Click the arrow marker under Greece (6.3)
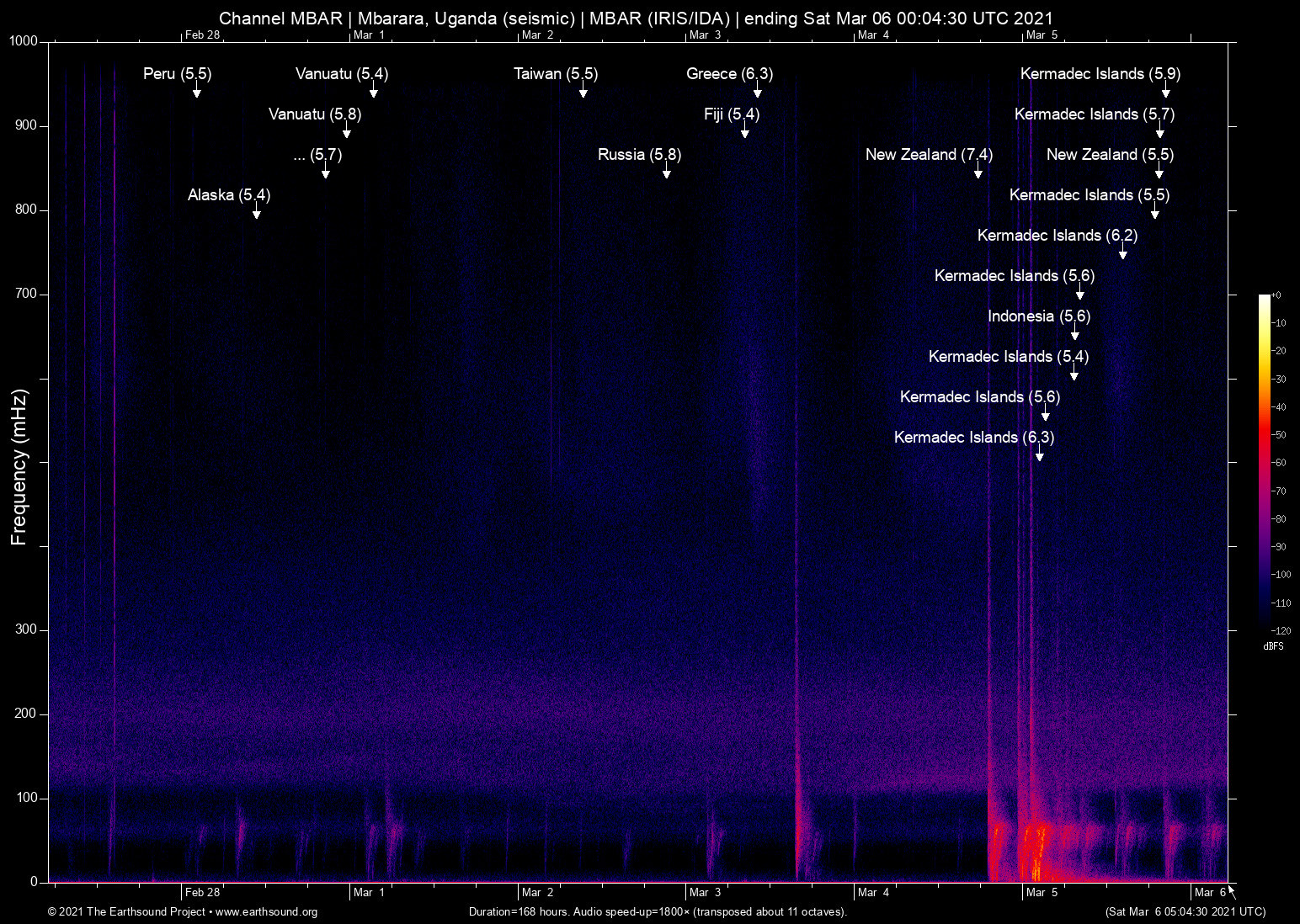Image resolution: width=1300 pixels, height=924 pixels. [757, 92]
